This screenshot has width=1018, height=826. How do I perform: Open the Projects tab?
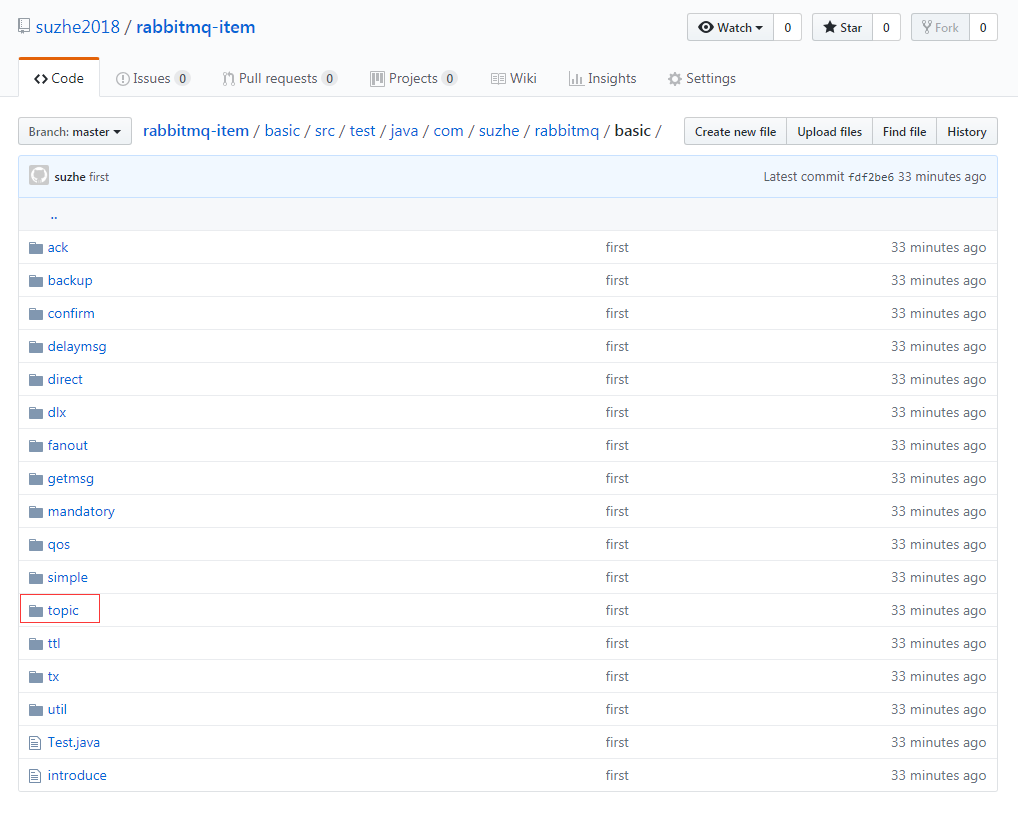(x=414, y=79)
